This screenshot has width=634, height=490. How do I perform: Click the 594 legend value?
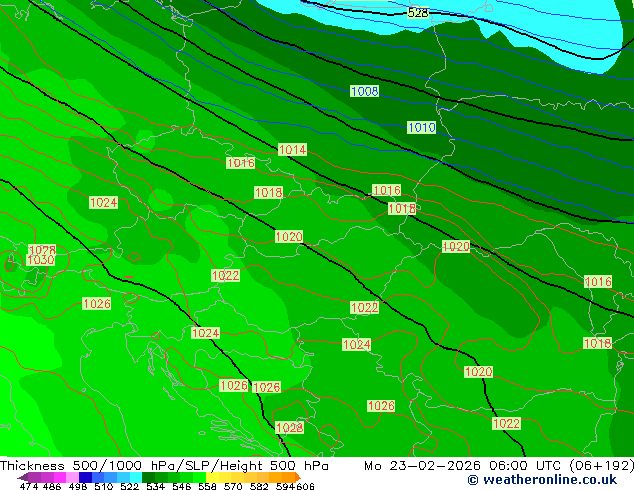click(x=285, y=486)
